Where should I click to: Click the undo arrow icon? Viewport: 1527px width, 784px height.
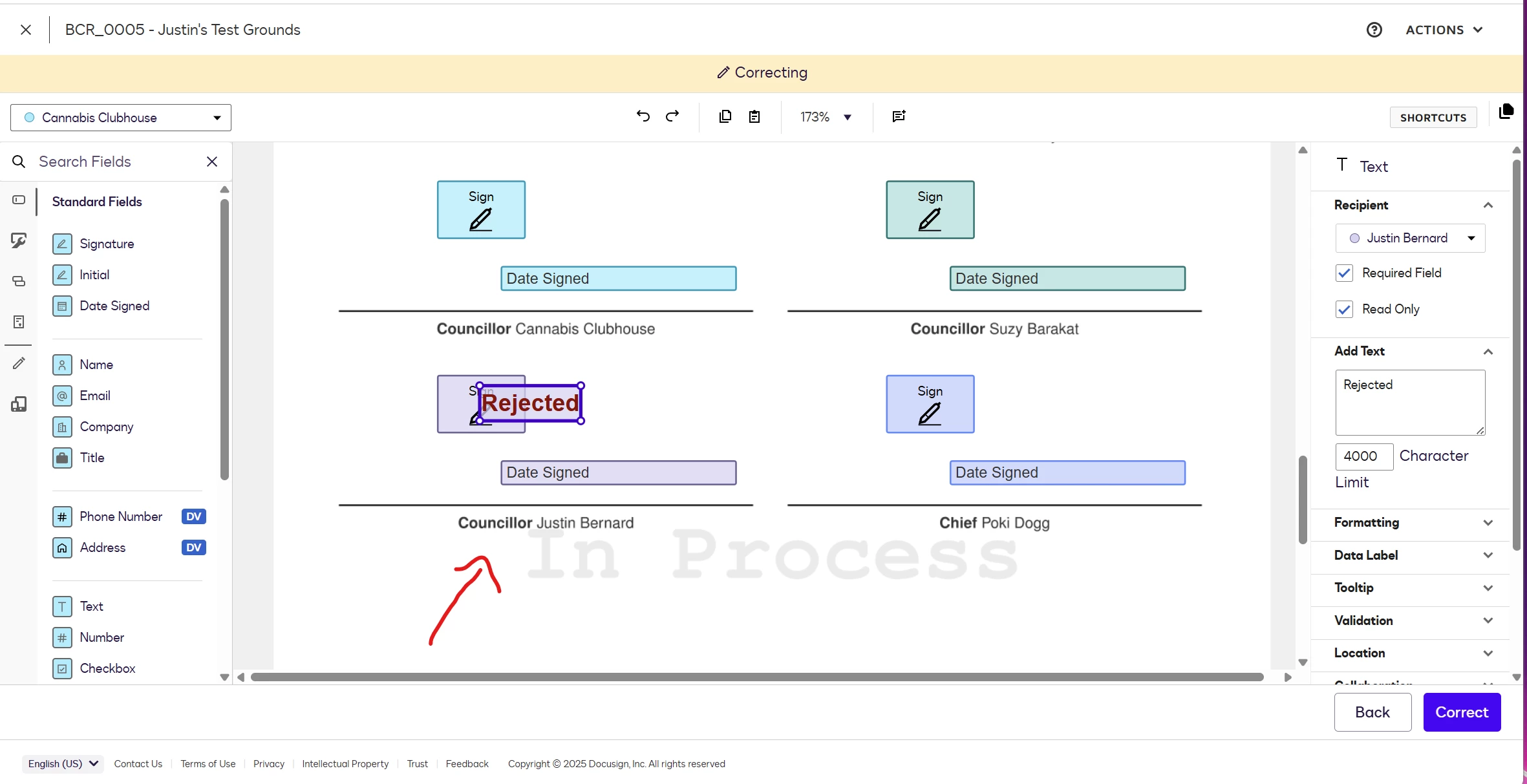(x=643, y=116)
